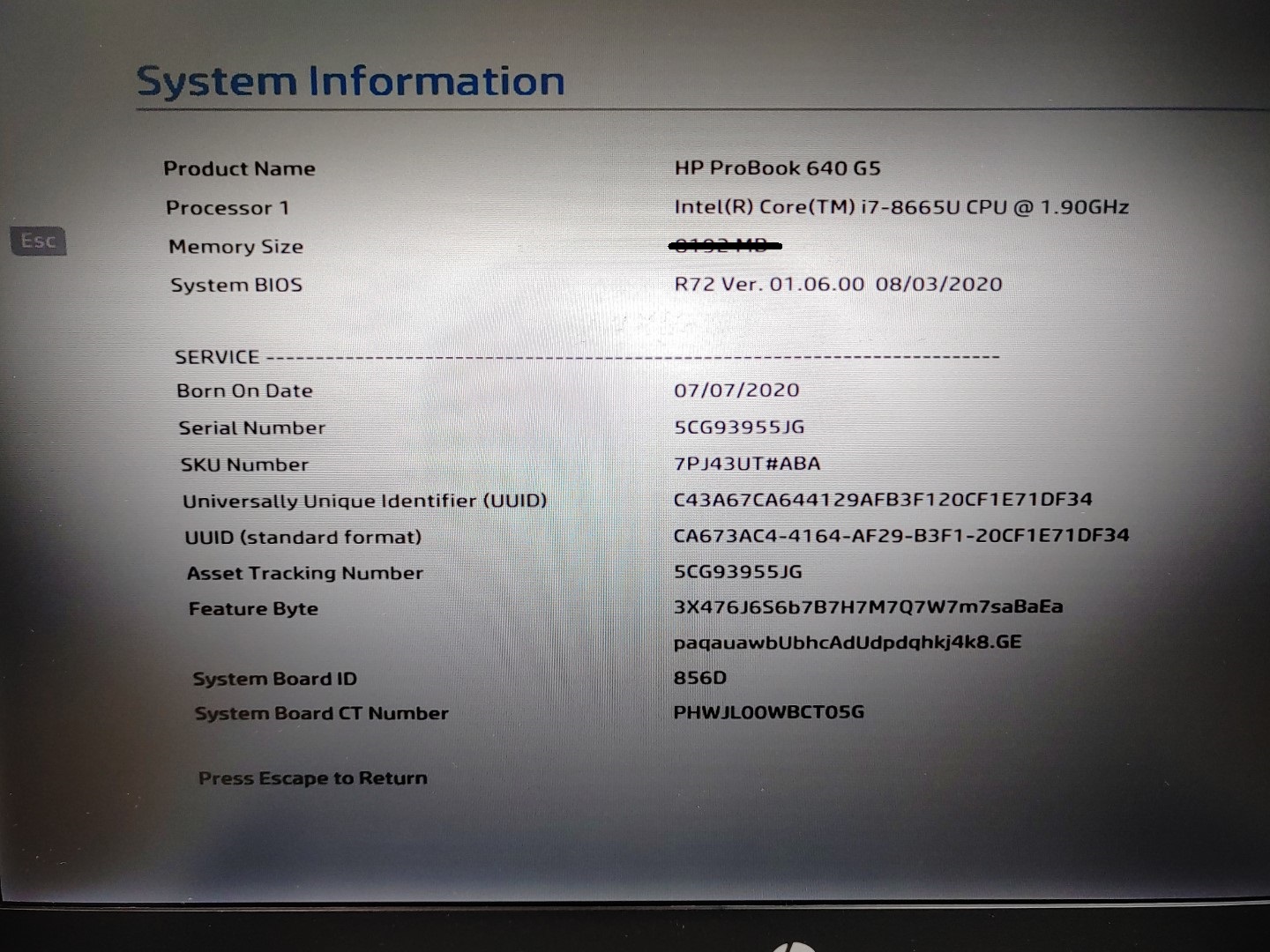Click the Press Escape to Return text

coord(312,778)
